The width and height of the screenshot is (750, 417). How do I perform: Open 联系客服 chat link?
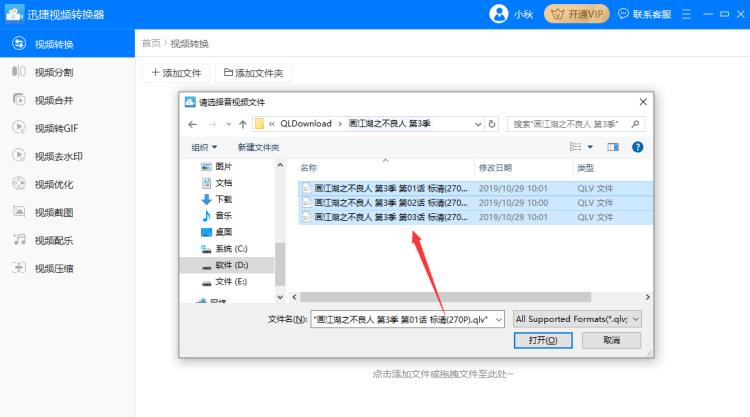point(645,14)
